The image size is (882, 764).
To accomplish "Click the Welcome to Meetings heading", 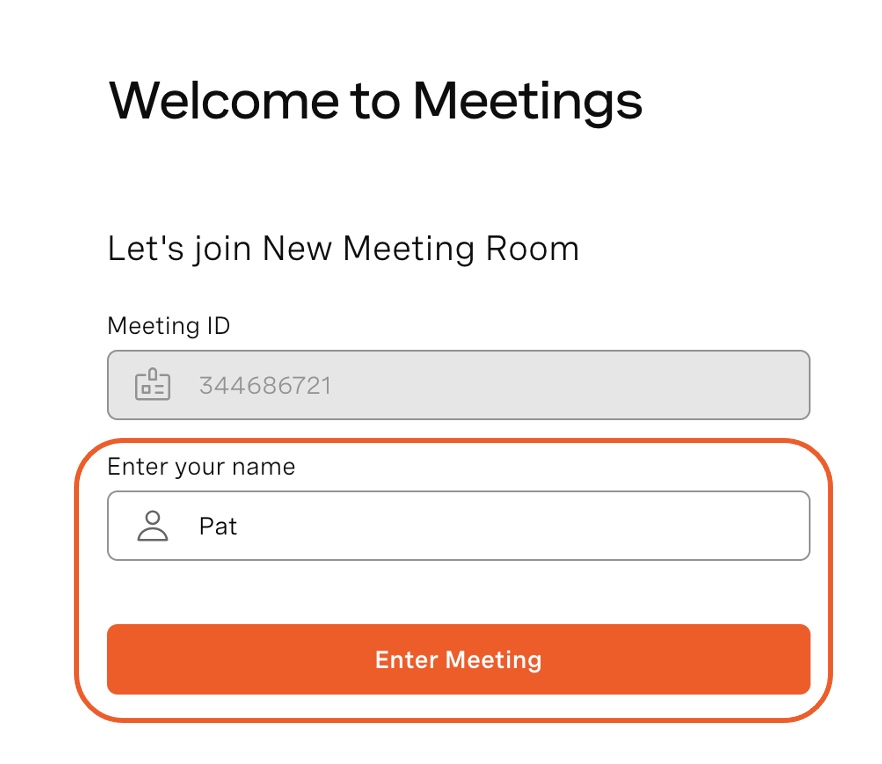I will pyautogui.click(x=375, y=102).
